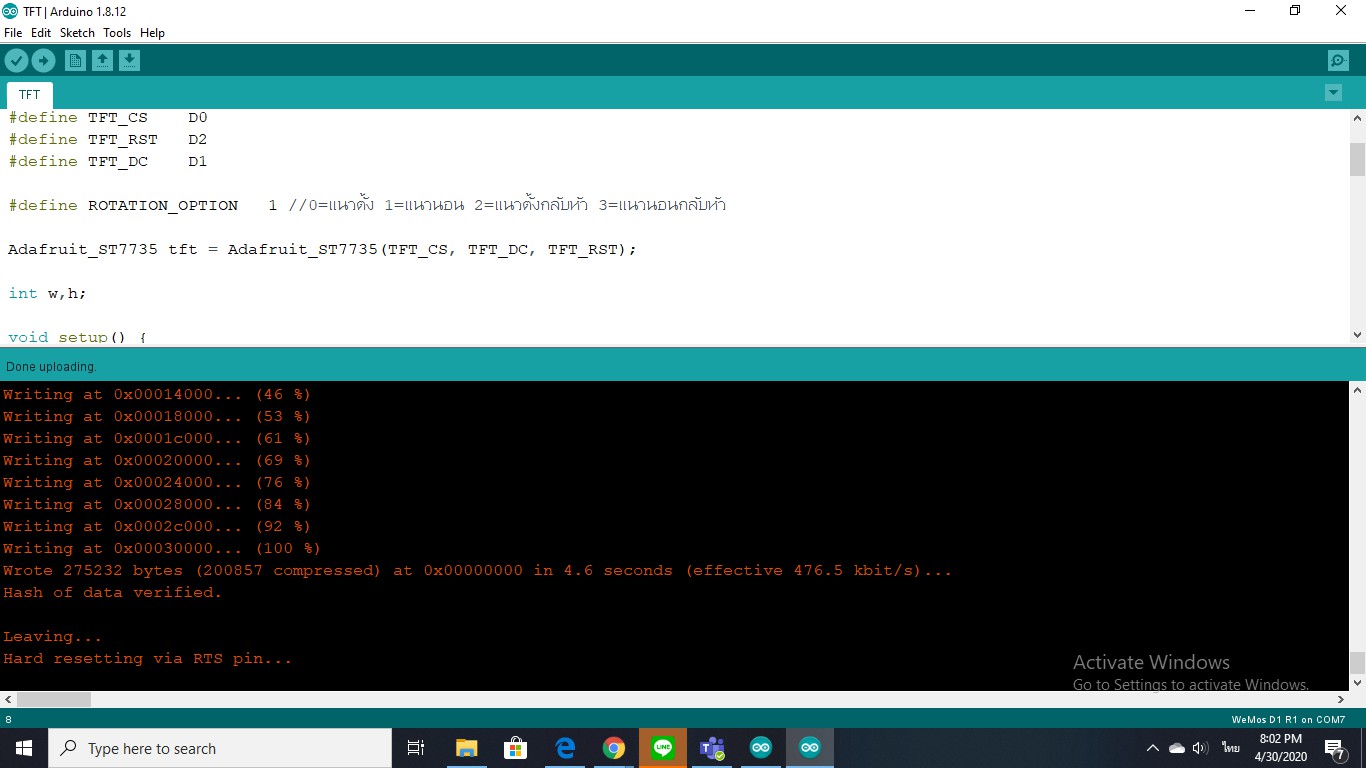The image size is (1366, 768).
Task: Switch to the first Arduino taskbar window
Action: click(x=760, y=748)
